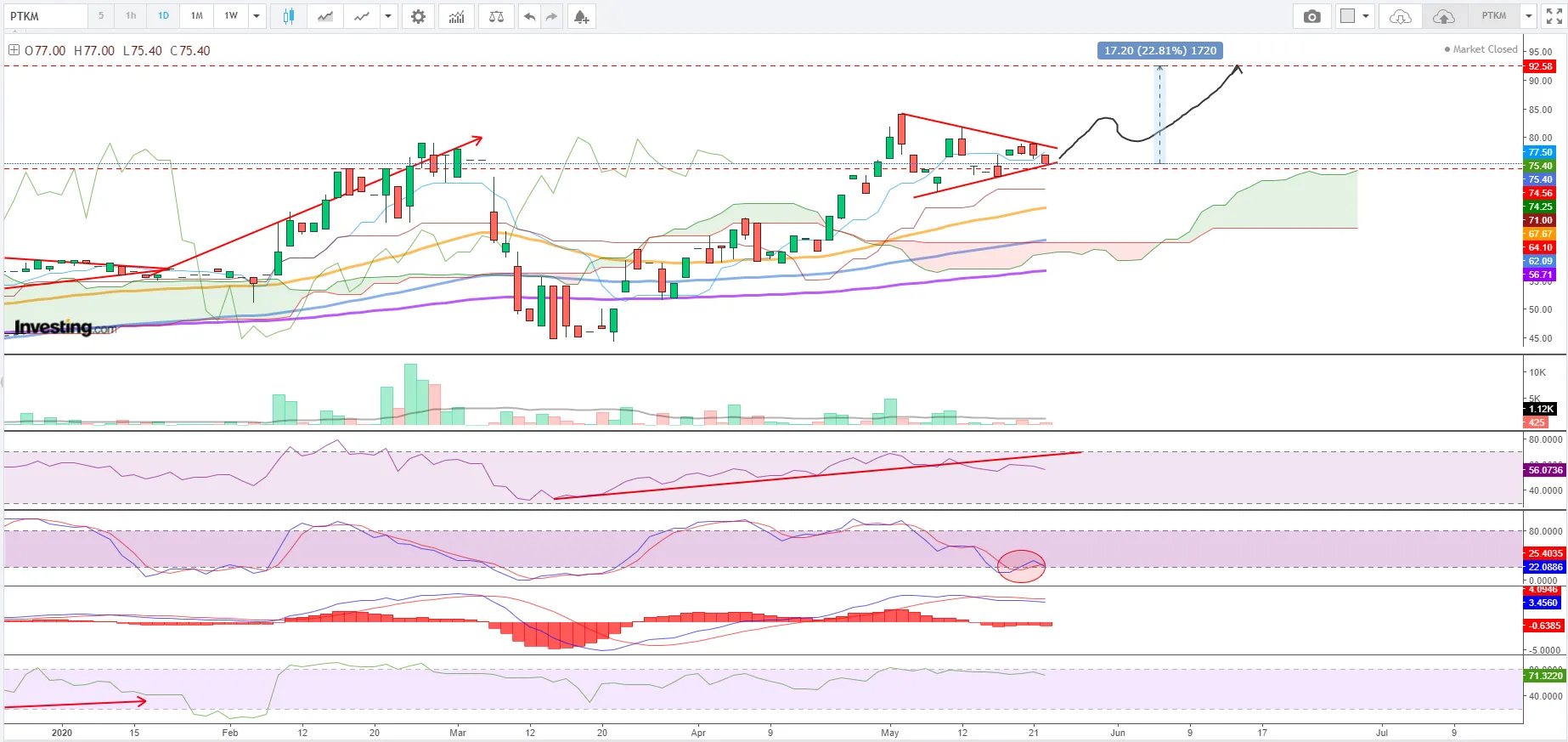Viewport: 1568px width, 742px height.
Task: Select the 1M timeframe
Action: pyautogui.click(x=197, y=16)
